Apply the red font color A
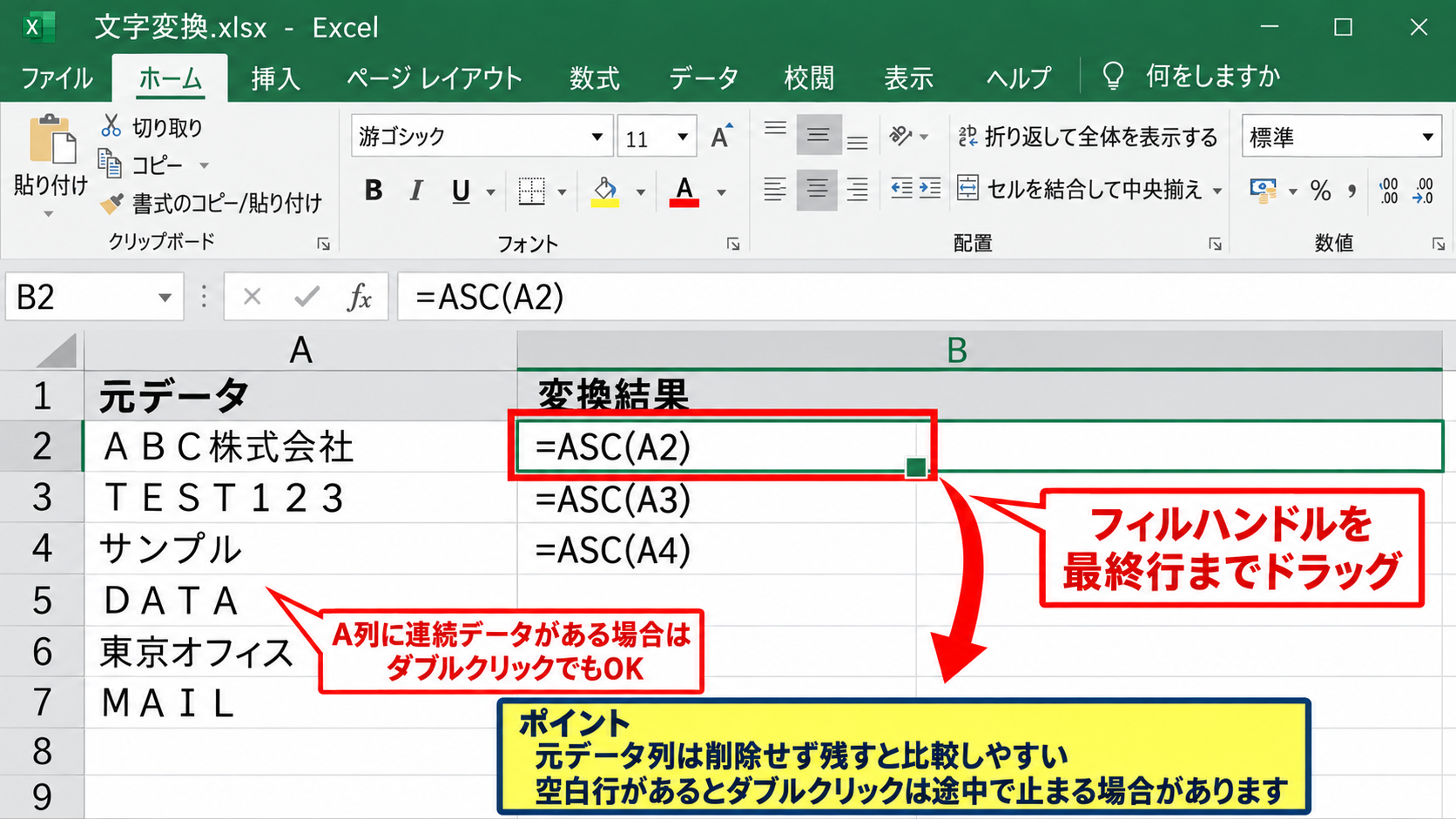 point(684,191)
